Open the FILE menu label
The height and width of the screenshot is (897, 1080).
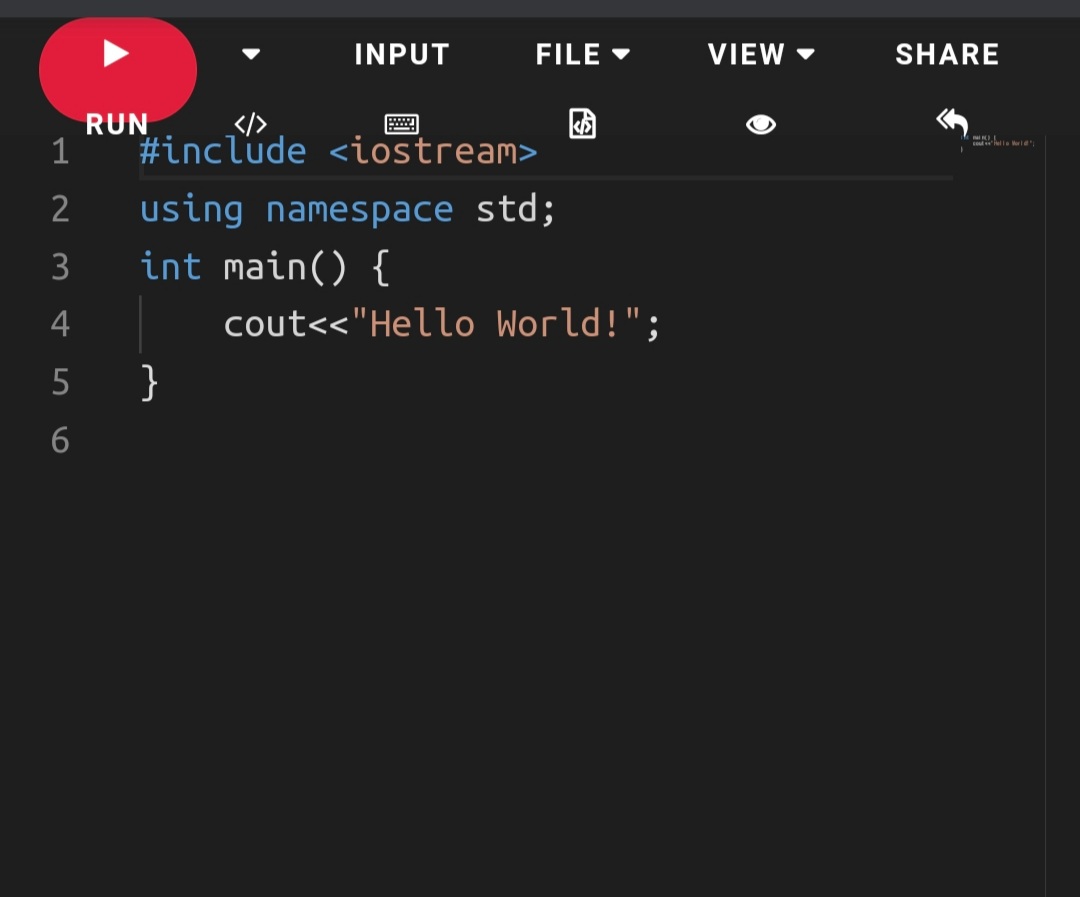[568, 54]
